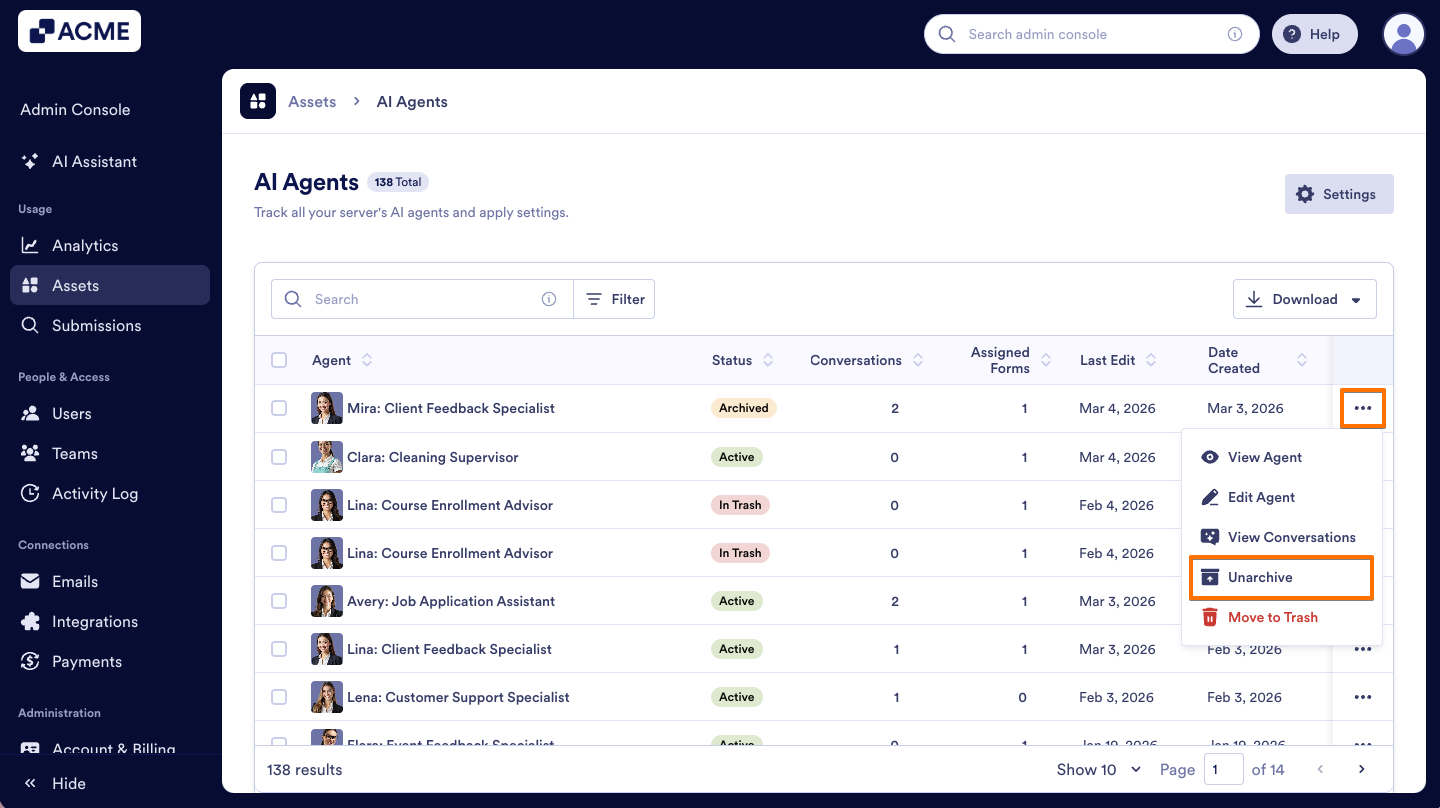Select the Payments sidebar icon

coord(30,661)
